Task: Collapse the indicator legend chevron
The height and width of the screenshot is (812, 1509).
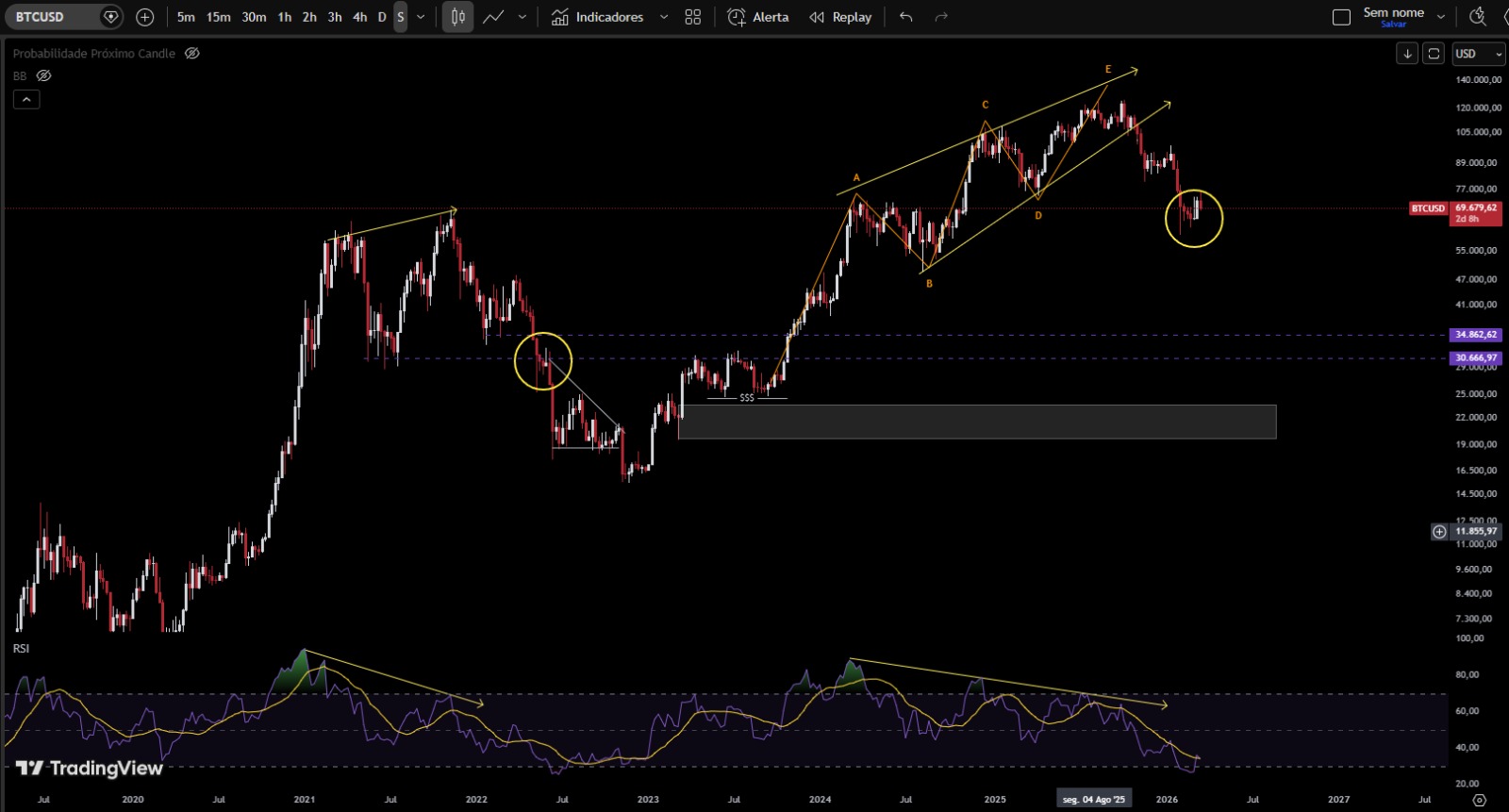Action: pyautogui.click(x=26, y=99)
